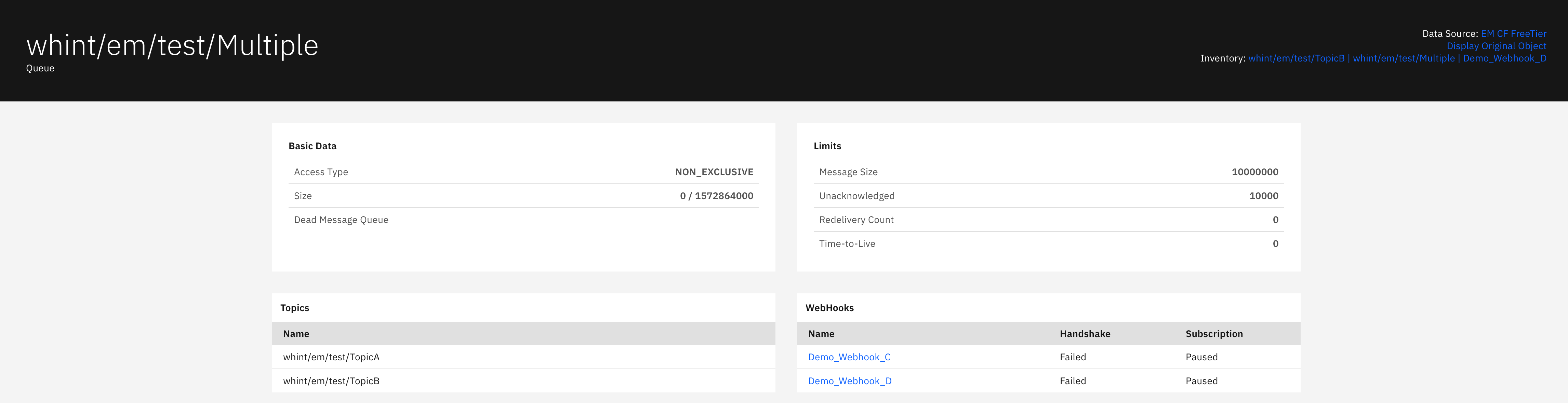Screen dimensions: 1568x403
Task: Select the whint/em/test/TopicA topic row
Action: pos(331,357)
